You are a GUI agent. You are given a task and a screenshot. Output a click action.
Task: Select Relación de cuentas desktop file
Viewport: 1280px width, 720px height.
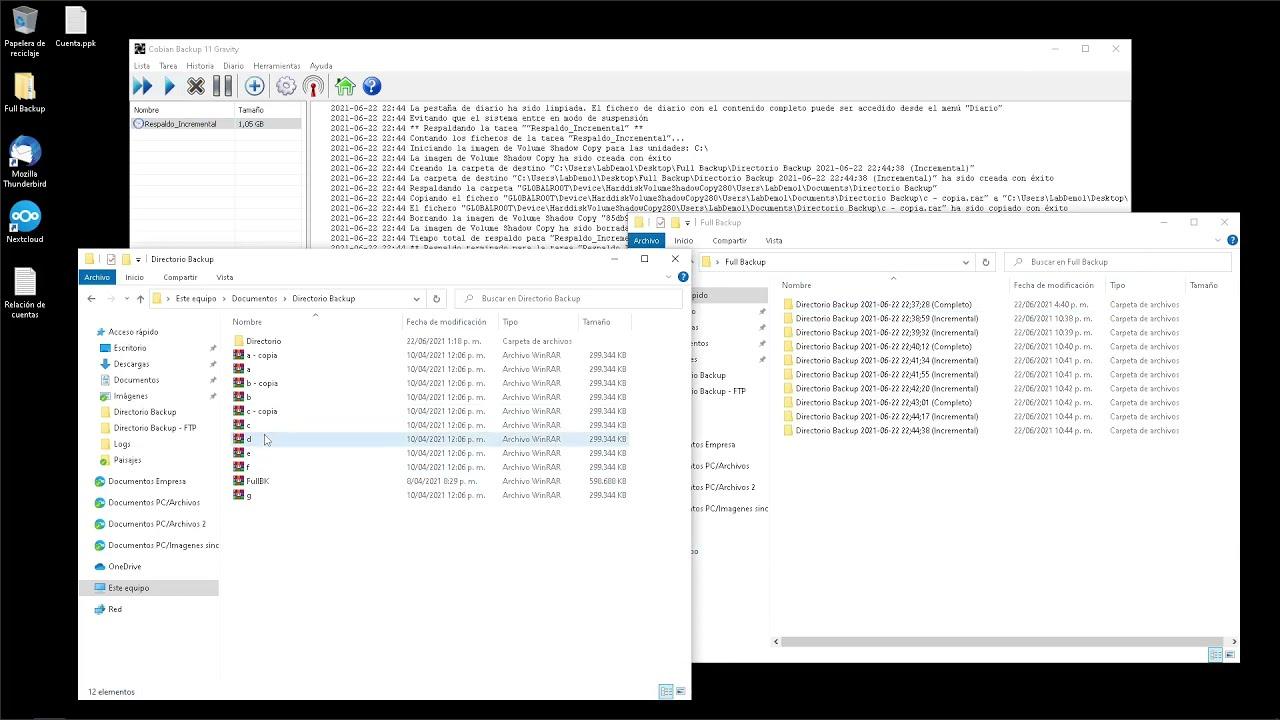pyautogui.click(x=24, y=293)
